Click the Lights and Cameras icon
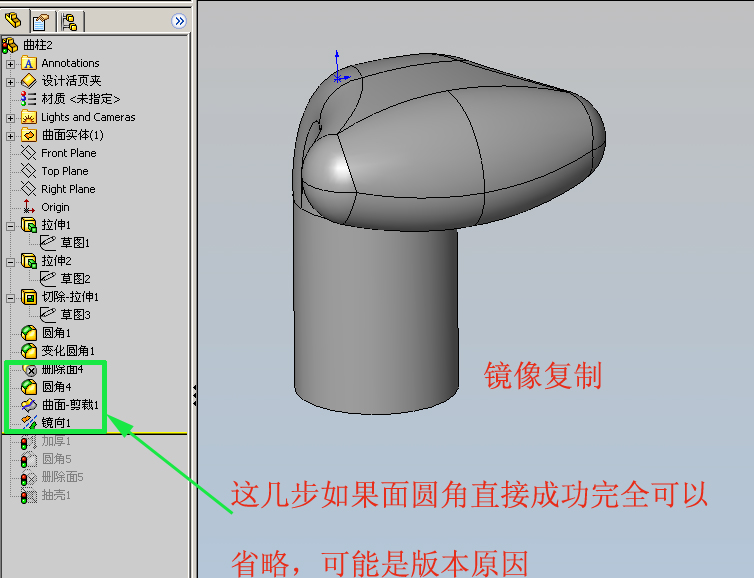The height and width of the screenshot is (578, 754). point(29,117)
